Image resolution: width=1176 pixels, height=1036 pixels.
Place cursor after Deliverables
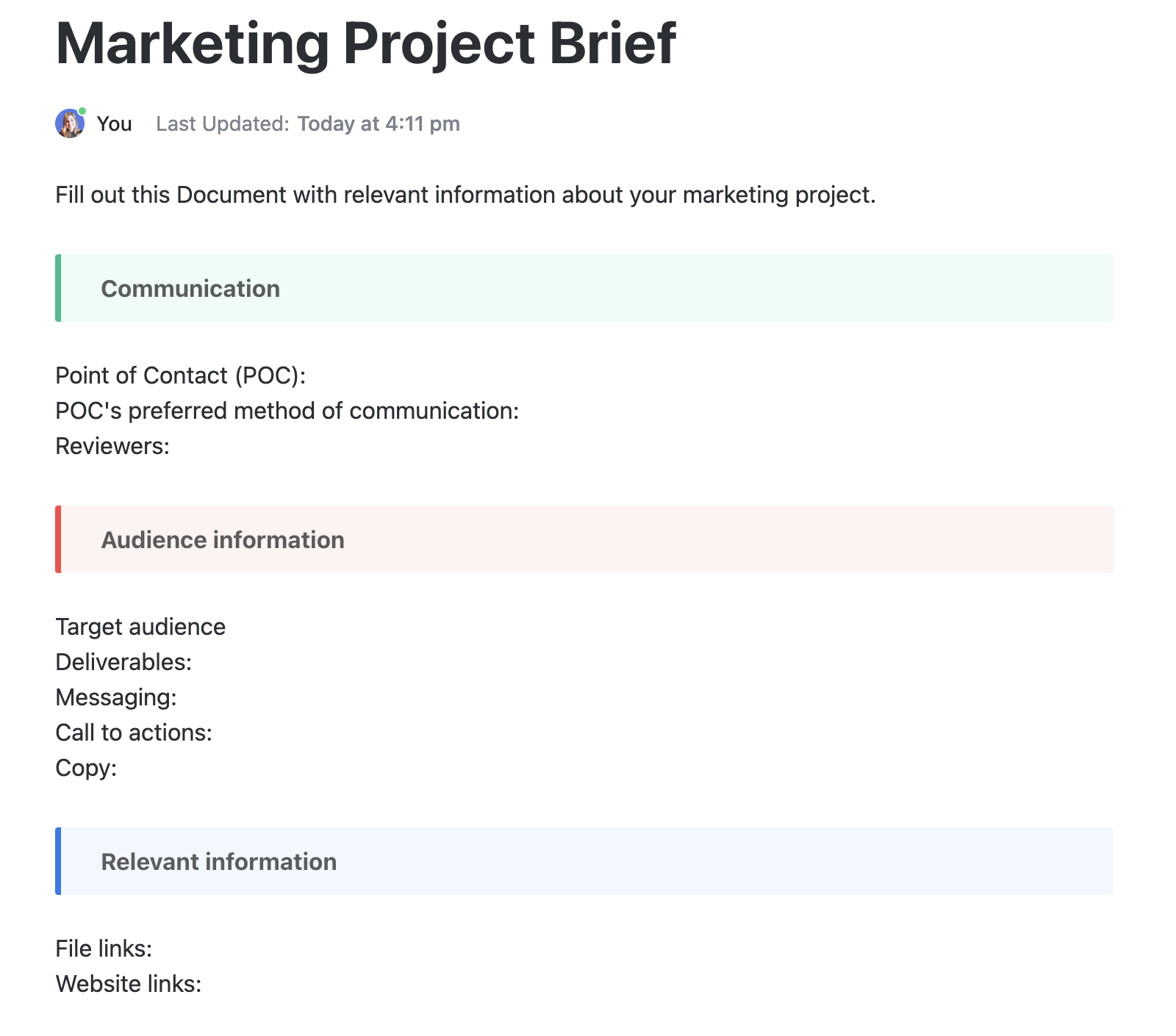coord(193,662)
